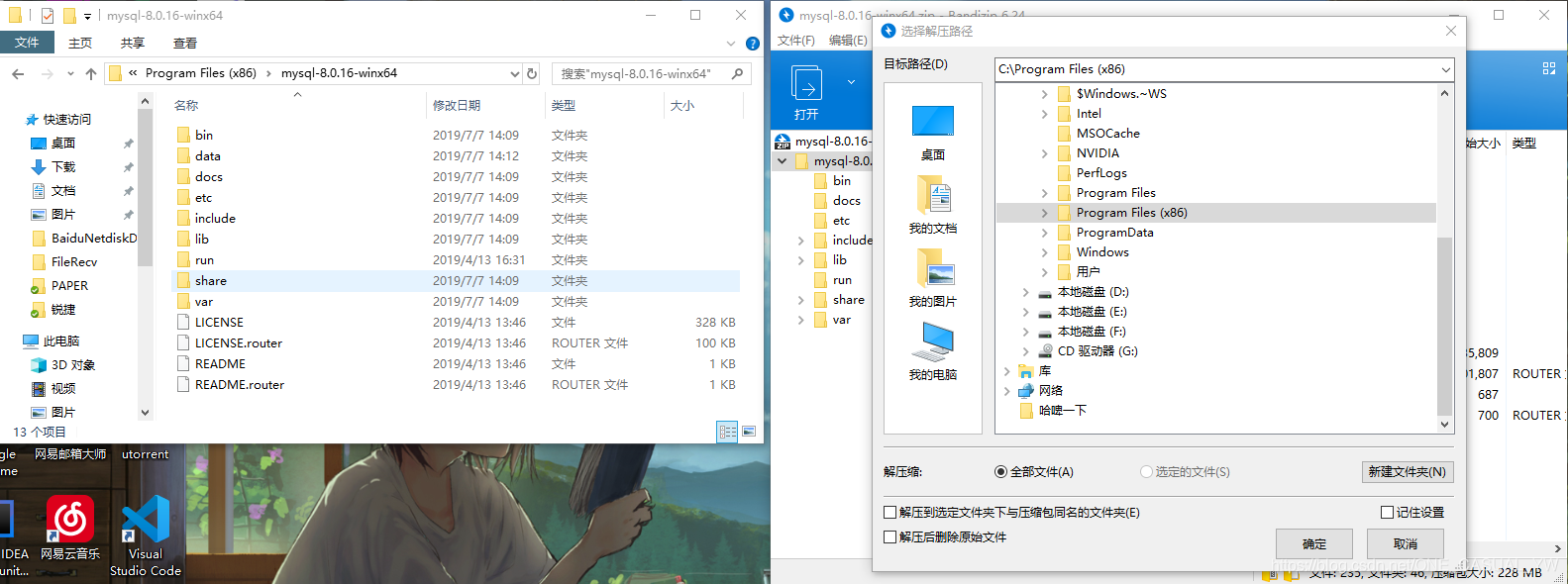Click the Explorer up-directory arrow
The width and height of the screenshot is (1568, 584).
91,73
